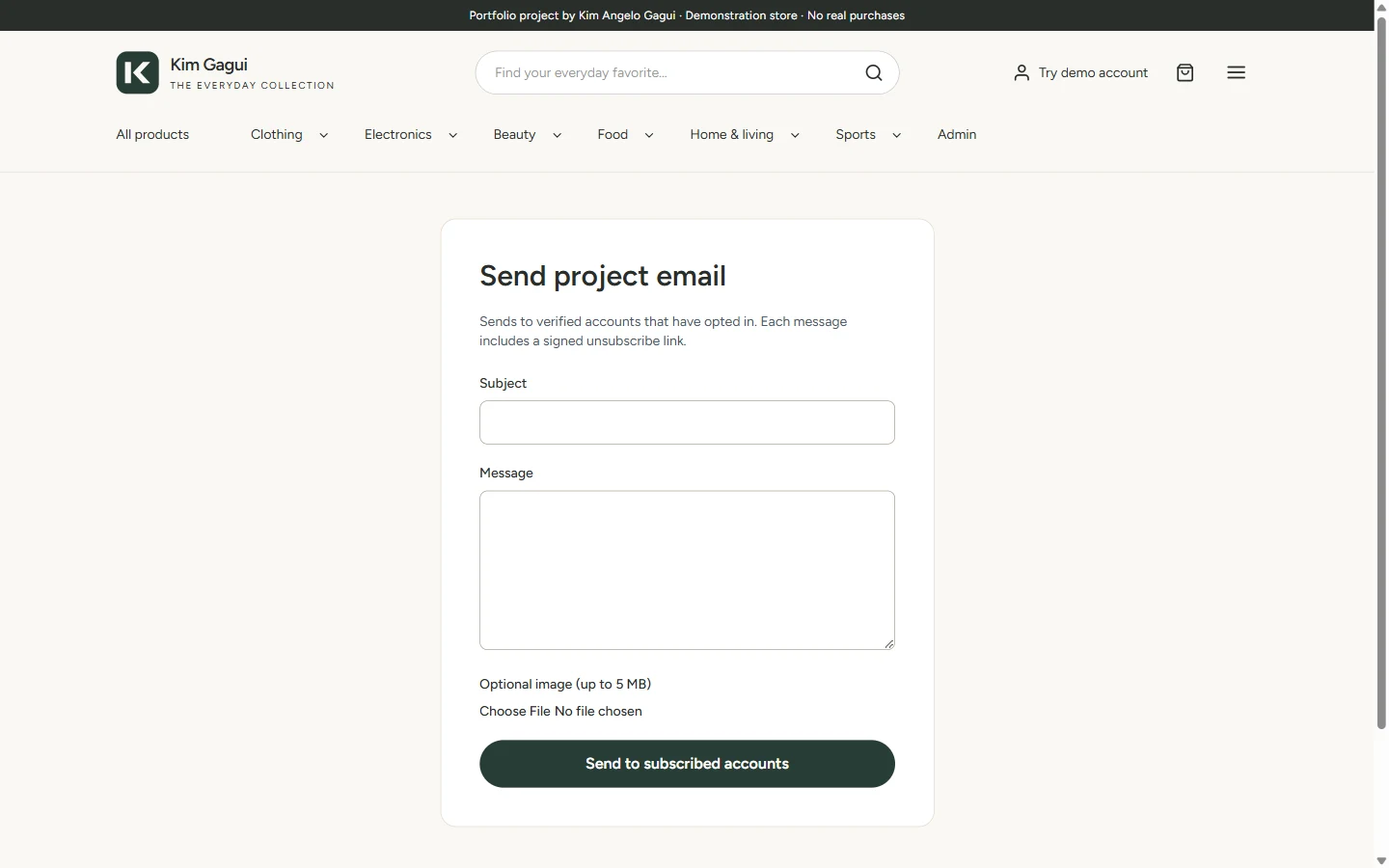Expand the Home & living chevron

(x=795, y=135)
